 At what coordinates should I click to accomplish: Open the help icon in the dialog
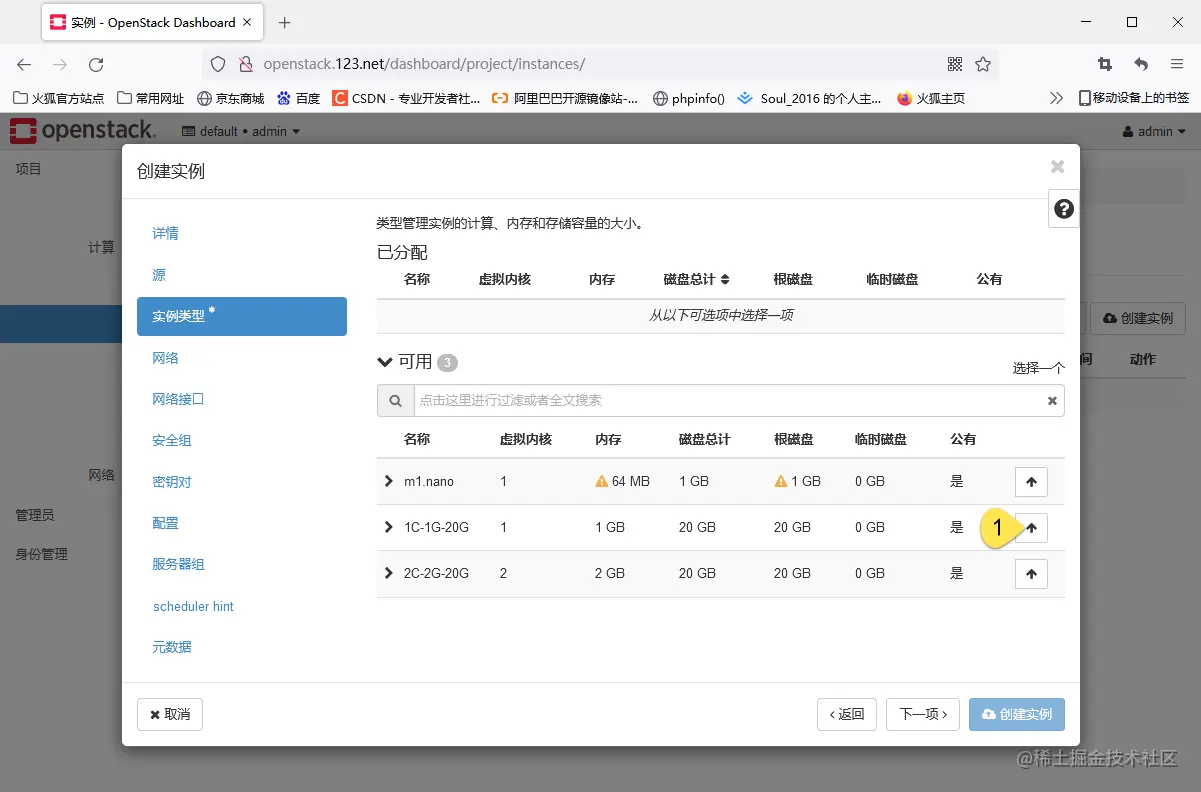coord(1063,208)
